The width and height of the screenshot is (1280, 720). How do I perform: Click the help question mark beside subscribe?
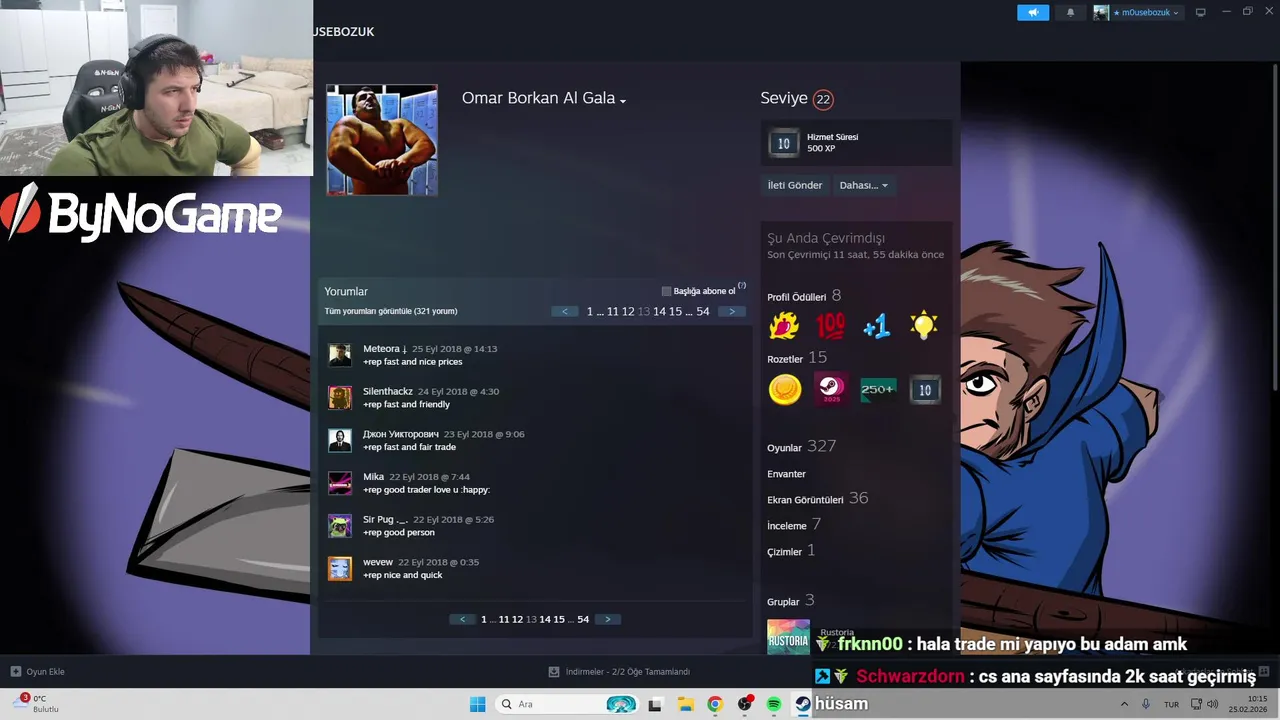(x=742, y=286)
